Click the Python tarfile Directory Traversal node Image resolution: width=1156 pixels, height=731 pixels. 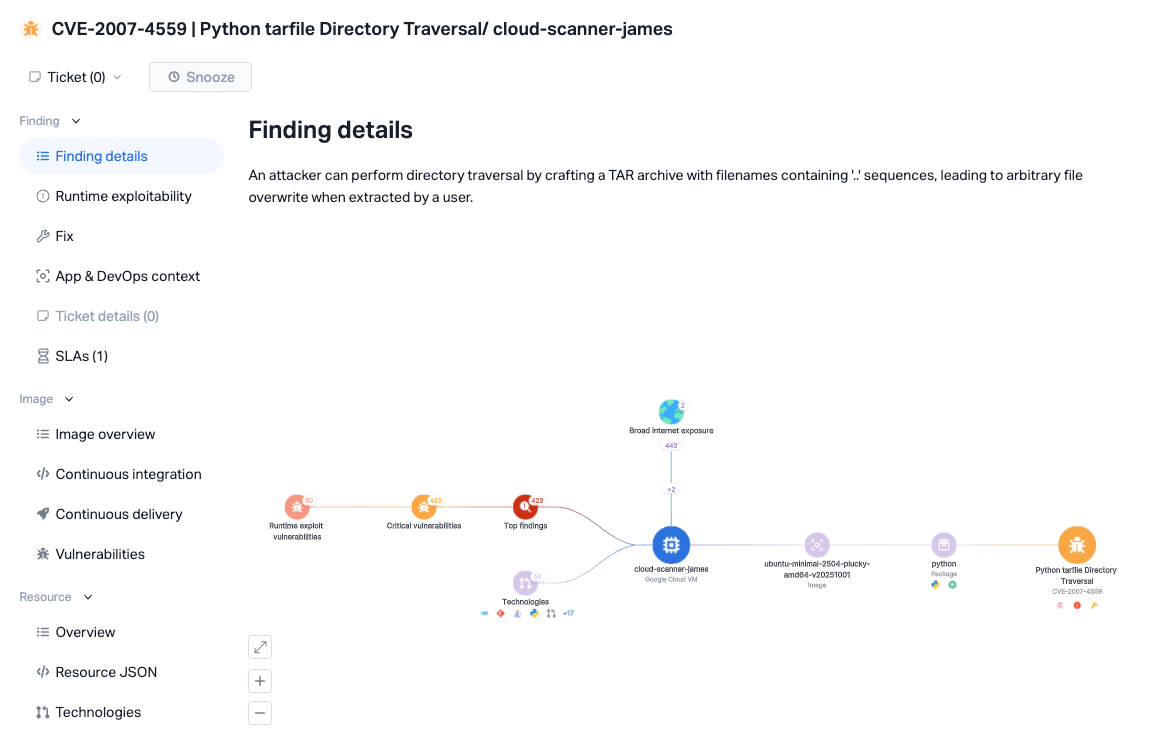1076,545
